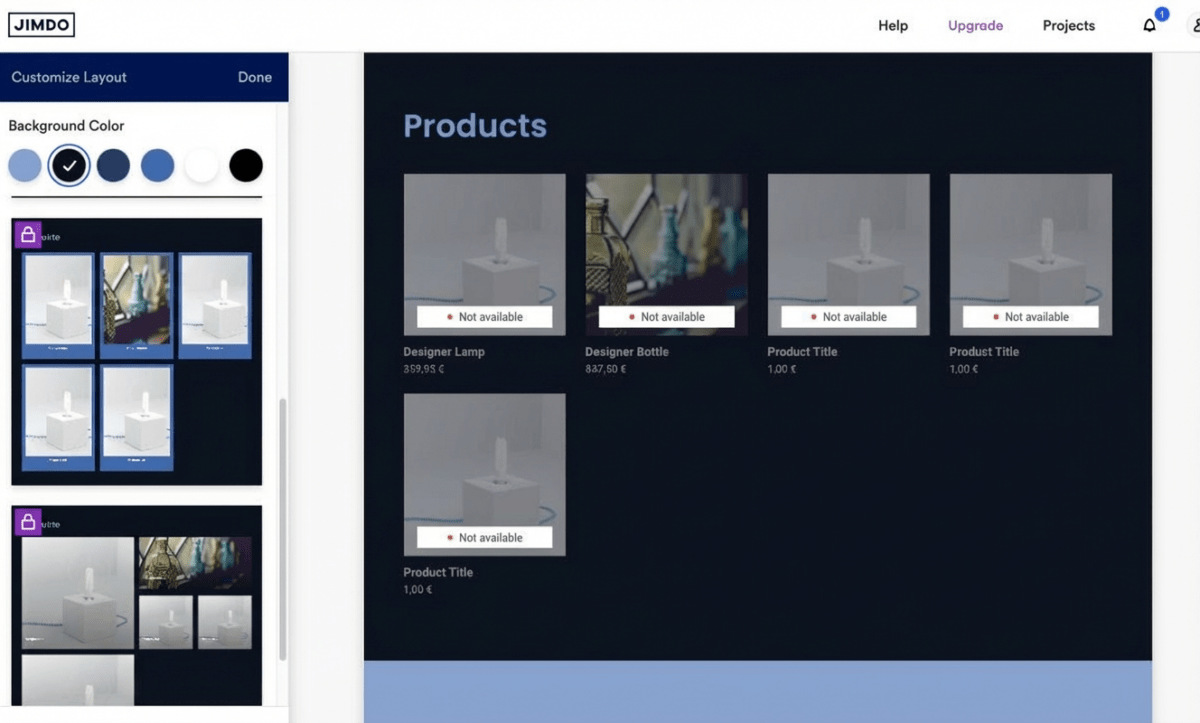
Task: Open the notifications bell icon
Action: pos(1150,26)
